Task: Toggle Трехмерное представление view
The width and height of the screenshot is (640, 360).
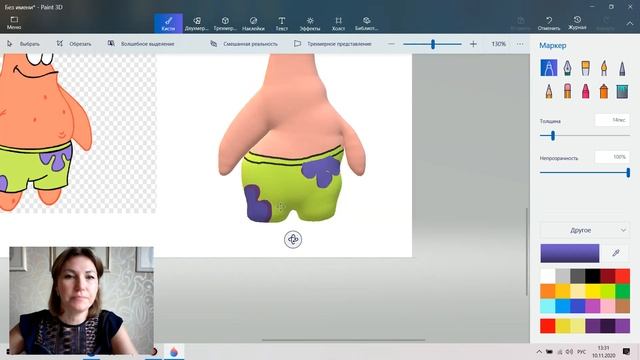Action: [x=333, y=44]
